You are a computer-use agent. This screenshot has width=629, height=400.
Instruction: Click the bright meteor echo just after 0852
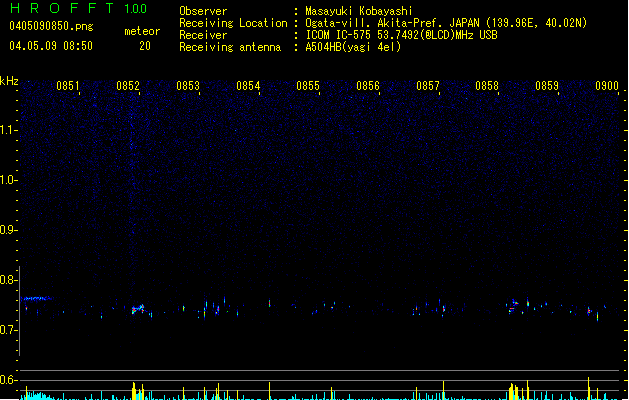coord(138,309)
